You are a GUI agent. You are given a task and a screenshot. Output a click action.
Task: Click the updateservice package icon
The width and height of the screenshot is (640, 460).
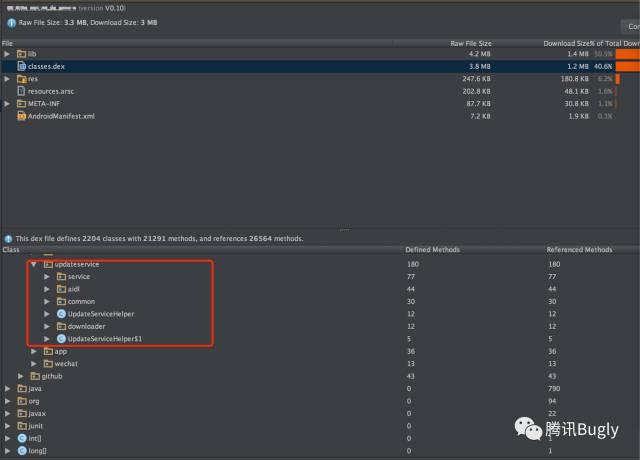49,264
